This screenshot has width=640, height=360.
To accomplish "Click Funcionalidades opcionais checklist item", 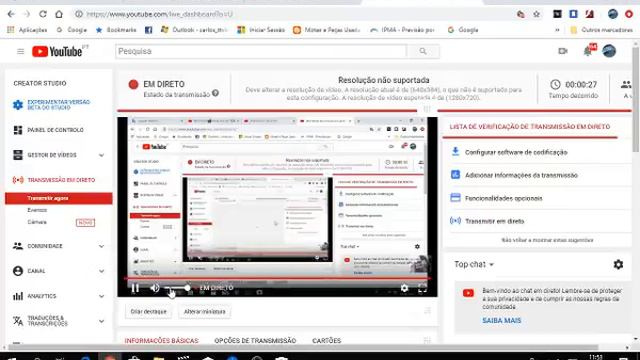I will (504, 198).
